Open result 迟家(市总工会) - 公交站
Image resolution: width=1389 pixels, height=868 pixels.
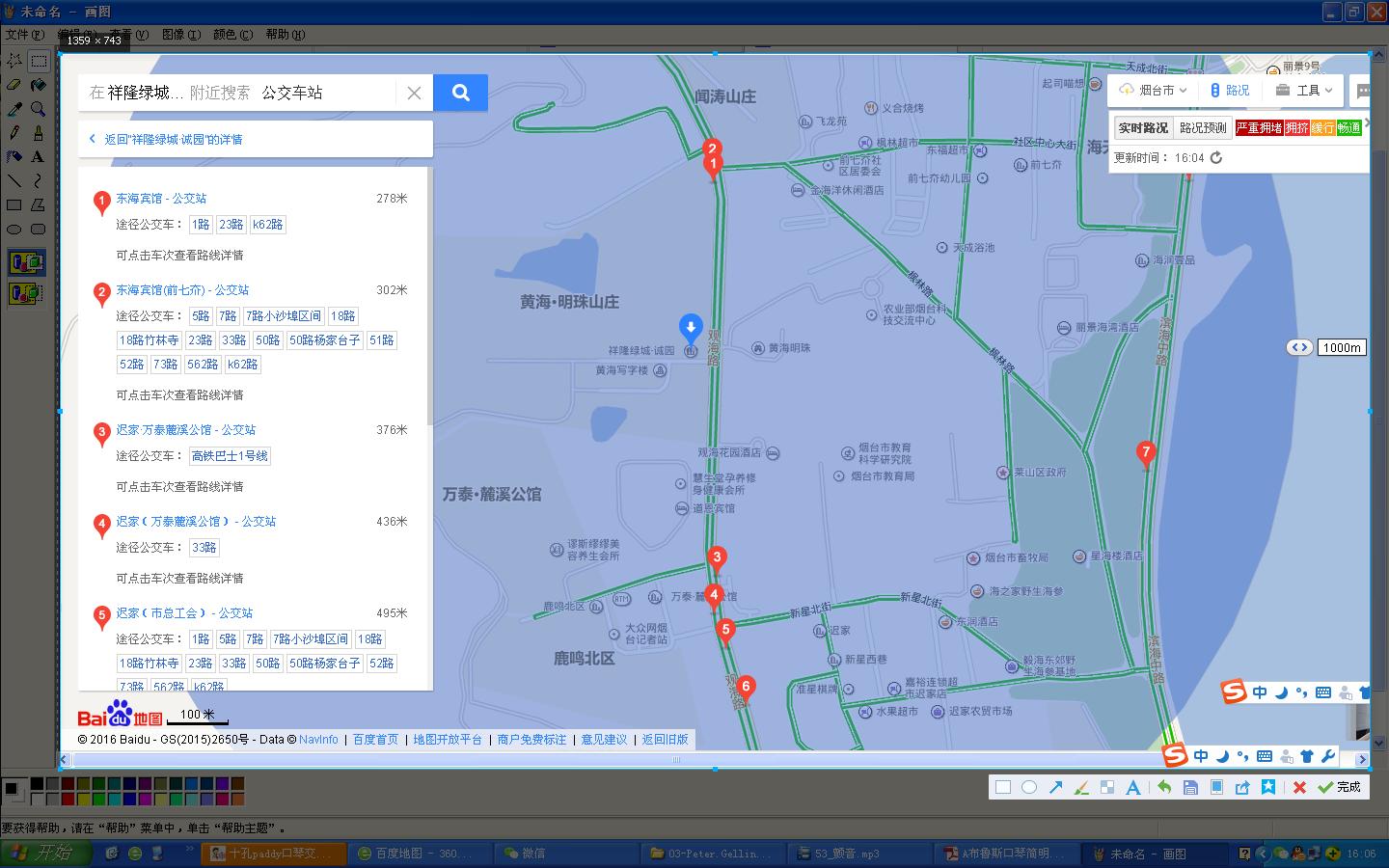pos(184,612)
